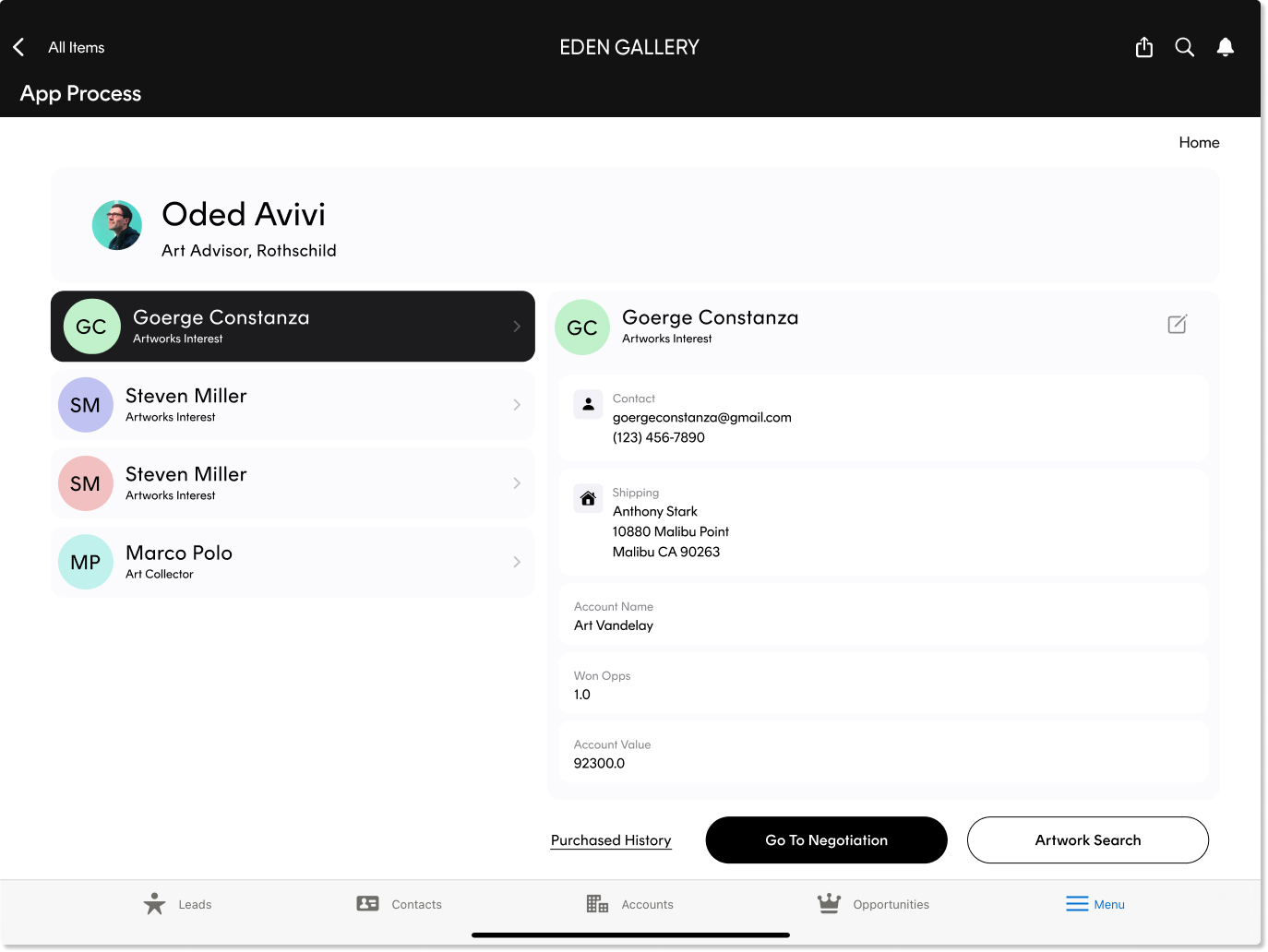Open the share icon in header
The width and height of the screenshot is (1268, 952).
tap(1143, 47)
